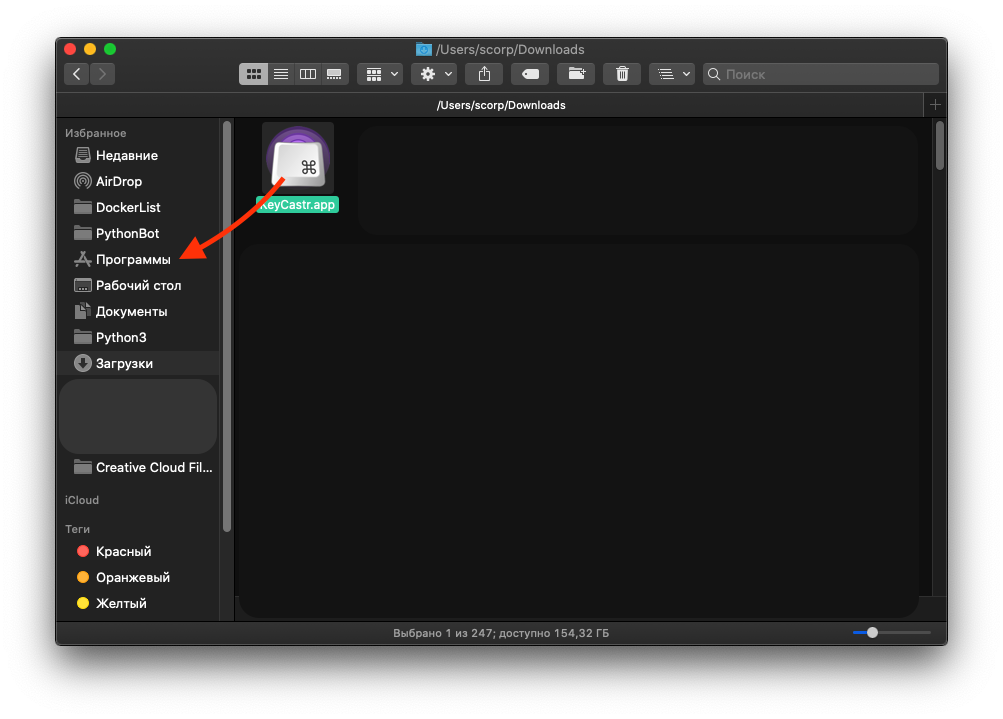Open the group-by dropdown
1003x719 pixels.
pos(381,74)
